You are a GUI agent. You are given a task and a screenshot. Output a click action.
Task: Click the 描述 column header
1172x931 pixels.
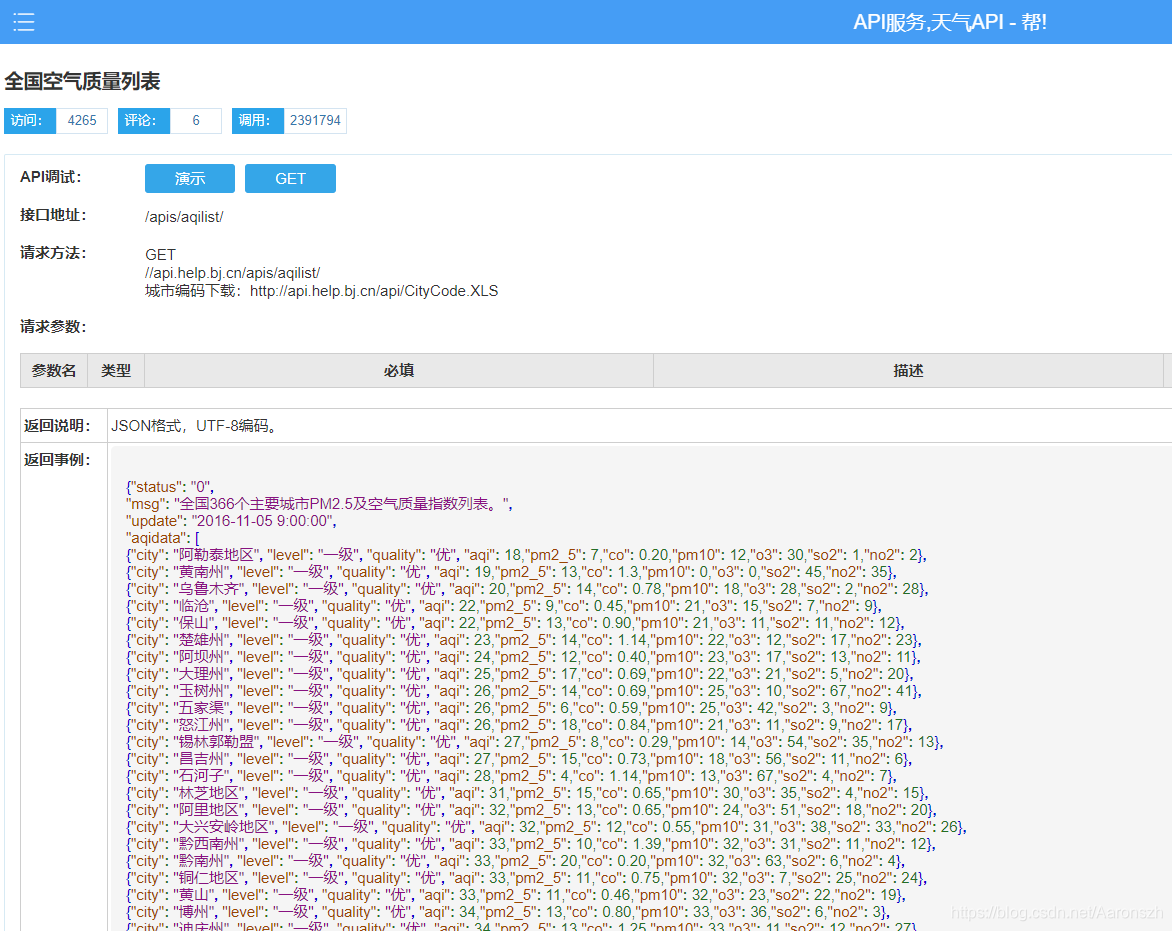pyautogui.click(x=908, y=371)
